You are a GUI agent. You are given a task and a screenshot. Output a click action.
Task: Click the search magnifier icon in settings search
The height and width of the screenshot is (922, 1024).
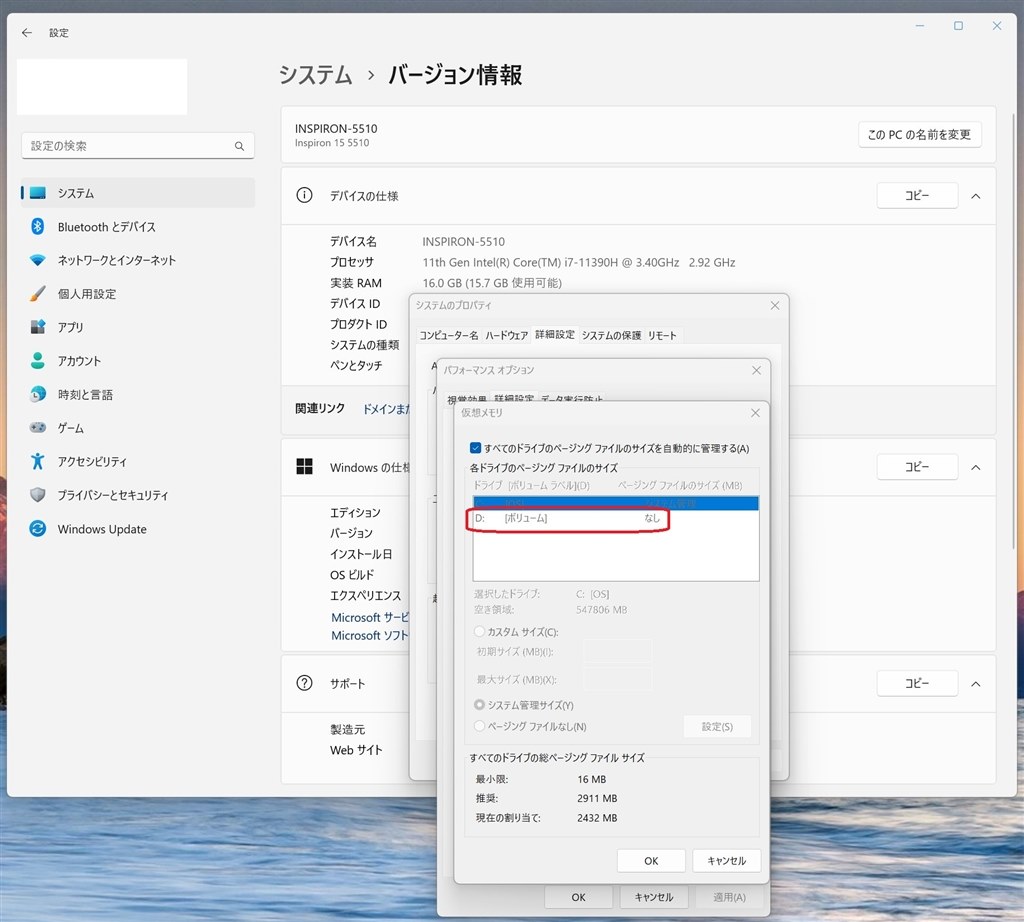pyautogui.click(x=239, y=146)
